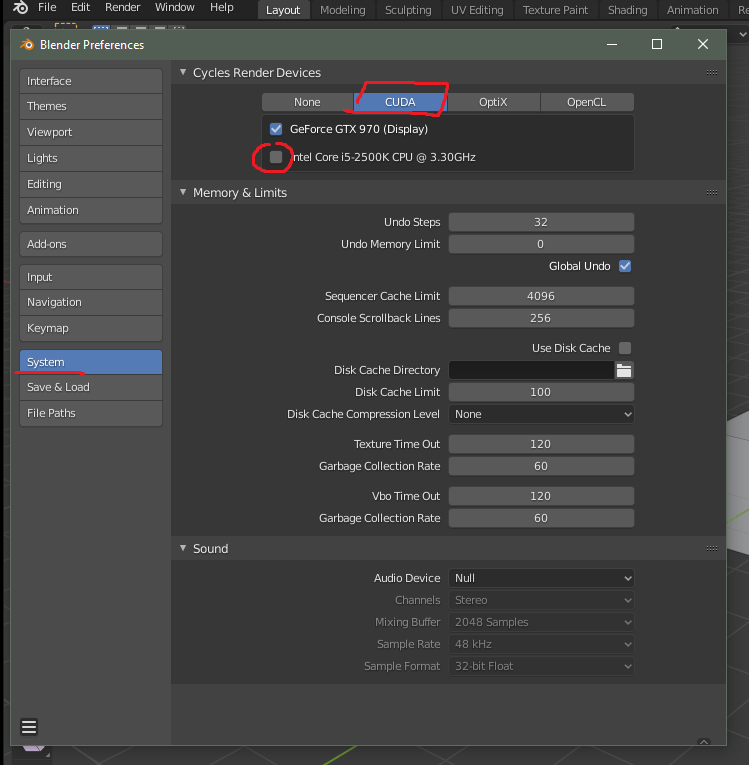Grab Sound panel drag handle
This screenshot has height=765, width=749.
tap(712, 548)
